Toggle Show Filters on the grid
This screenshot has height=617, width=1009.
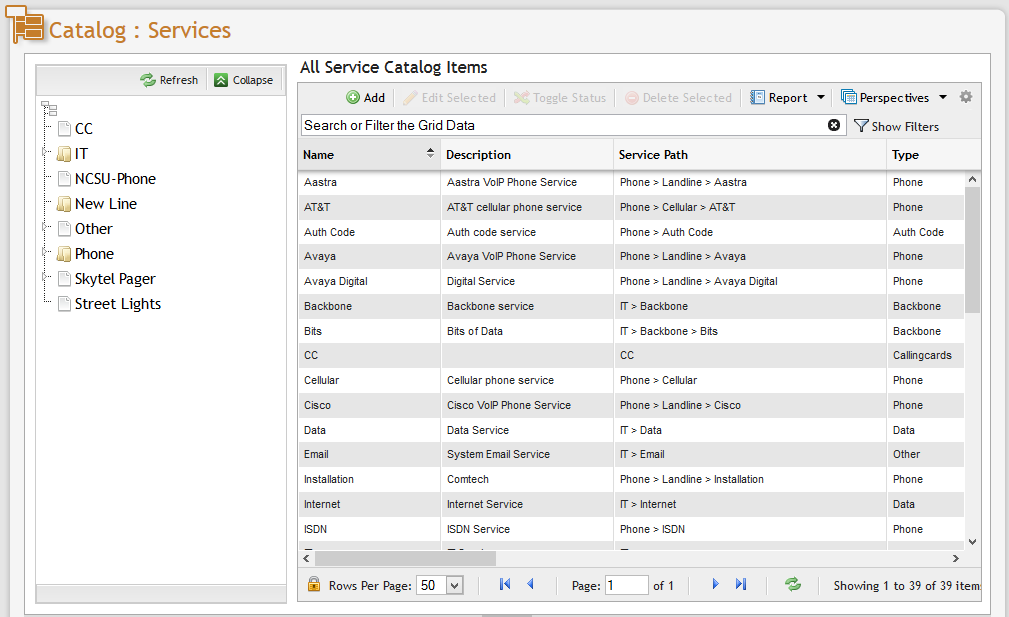coord(898,126)
